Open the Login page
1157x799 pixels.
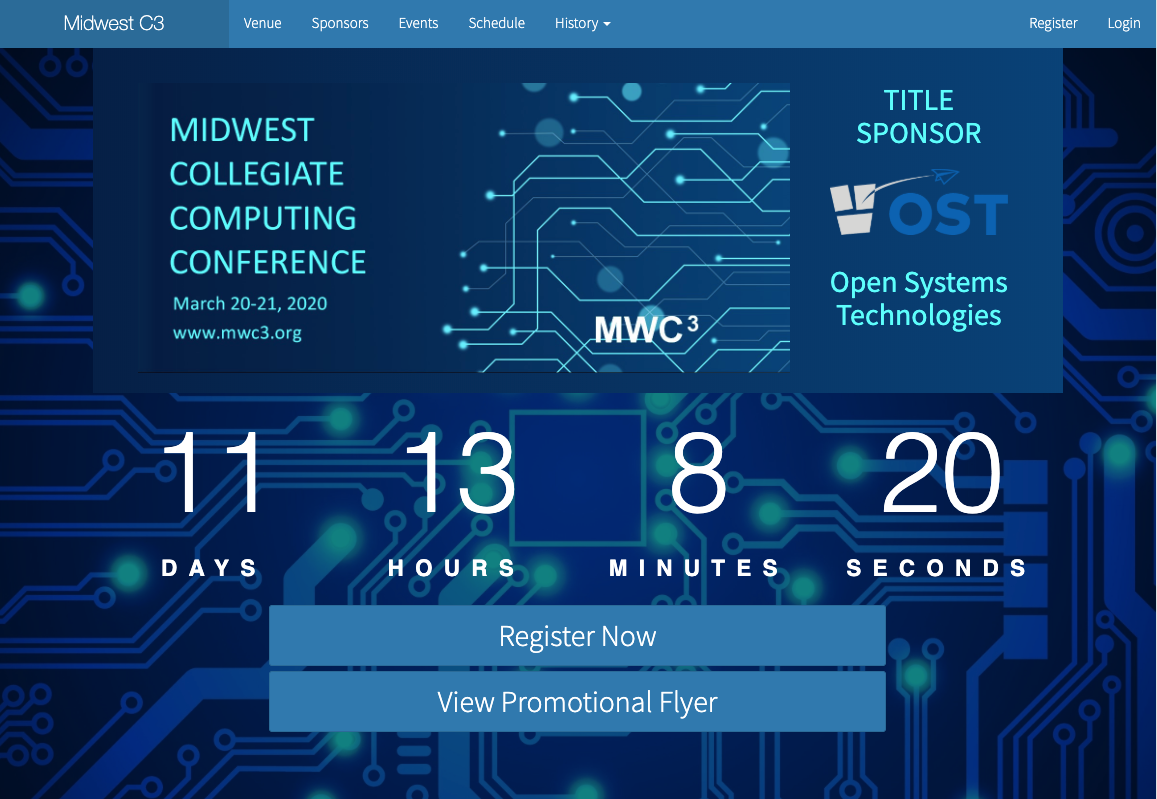tap(1123, 23)
